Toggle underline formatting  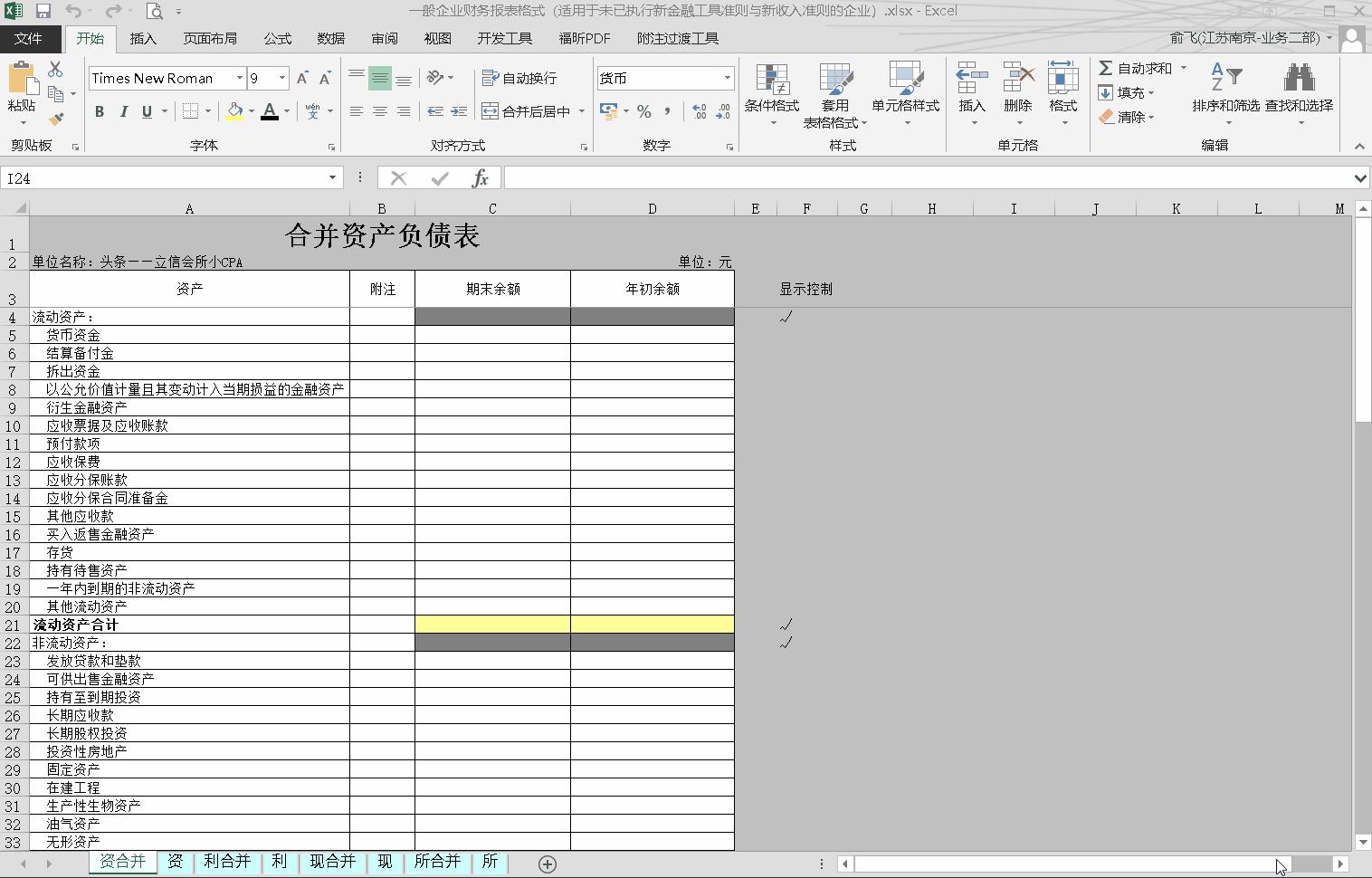[x=146, y=111]
